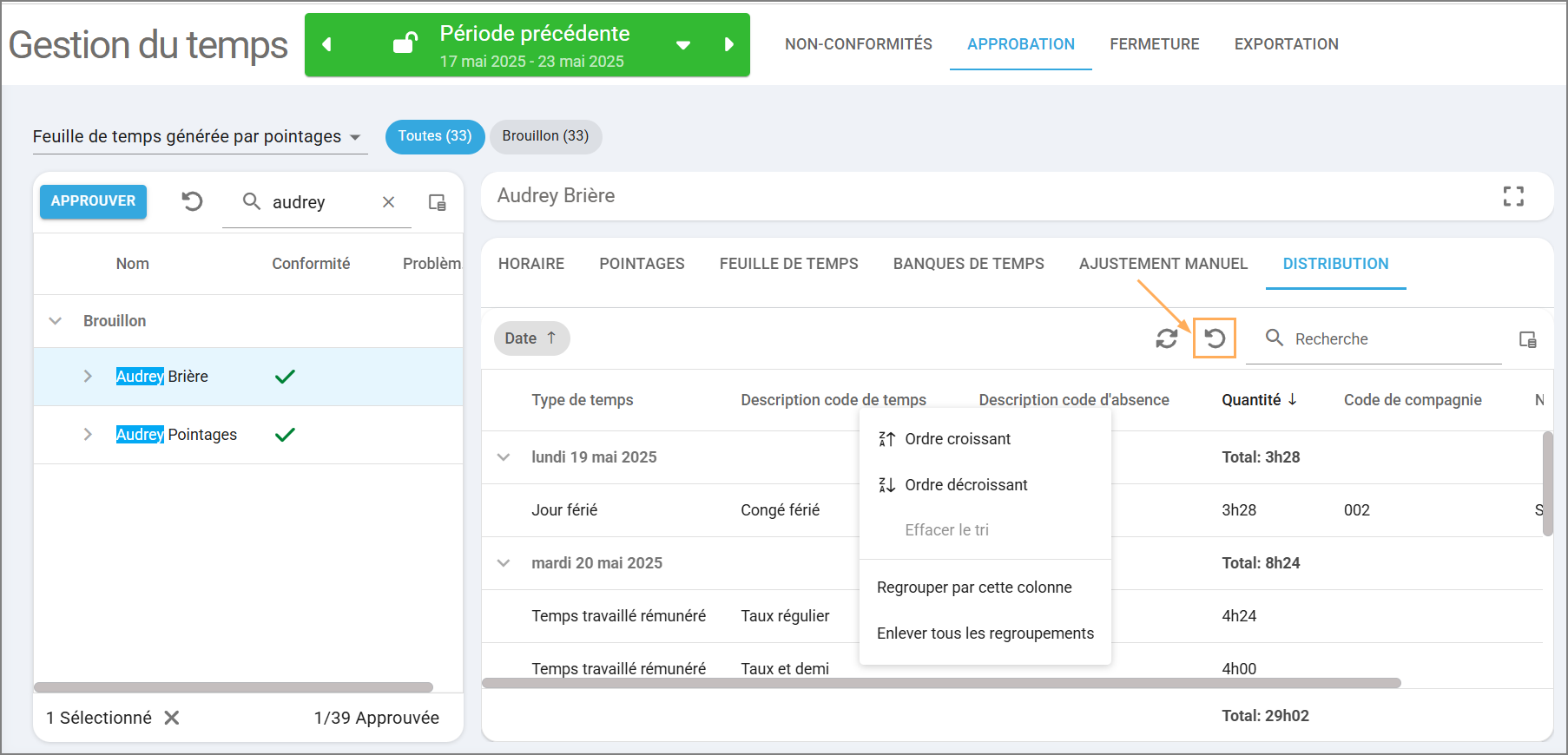Image resolution: width=1568 pixels, height=755 pixels.
Task: Collapse the lundi 19 mai 2025 group
Action: pyautogui.click(x=504, y=457)
